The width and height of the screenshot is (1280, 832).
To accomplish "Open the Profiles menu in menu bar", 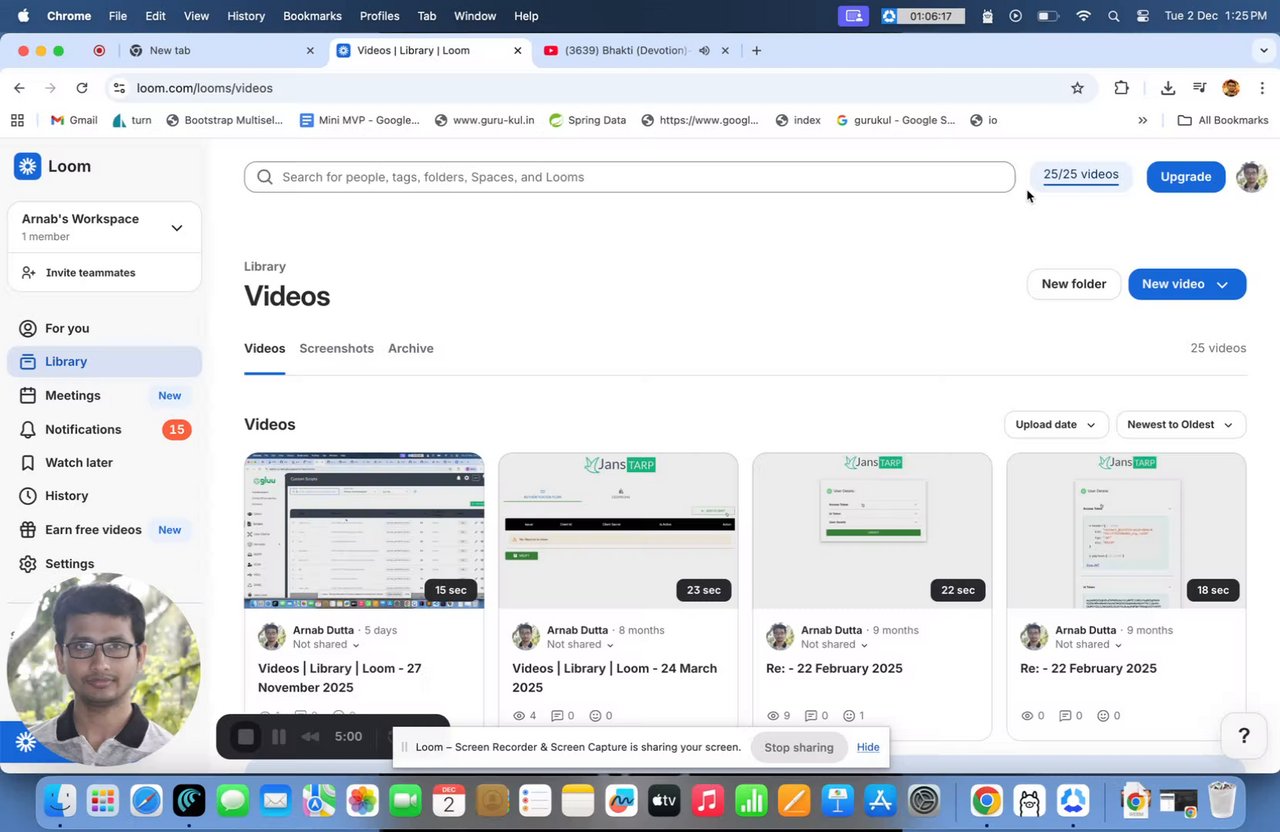I will 379,16.
